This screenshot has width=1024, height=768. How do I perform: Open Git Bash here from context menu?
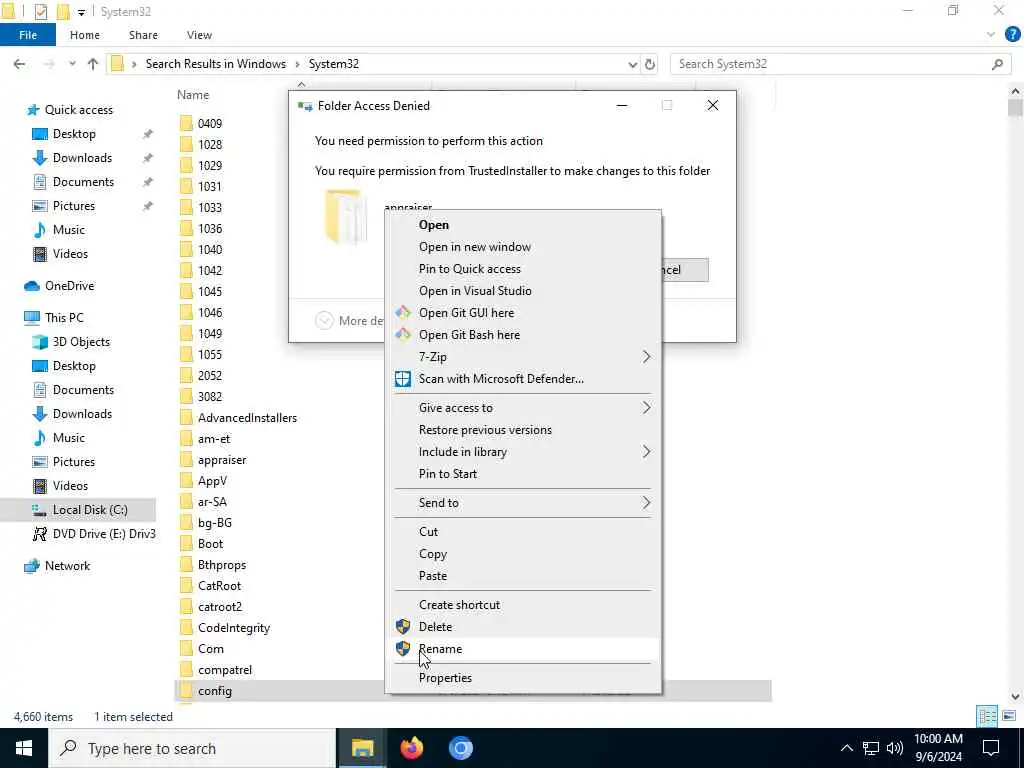tap(469, 335)
